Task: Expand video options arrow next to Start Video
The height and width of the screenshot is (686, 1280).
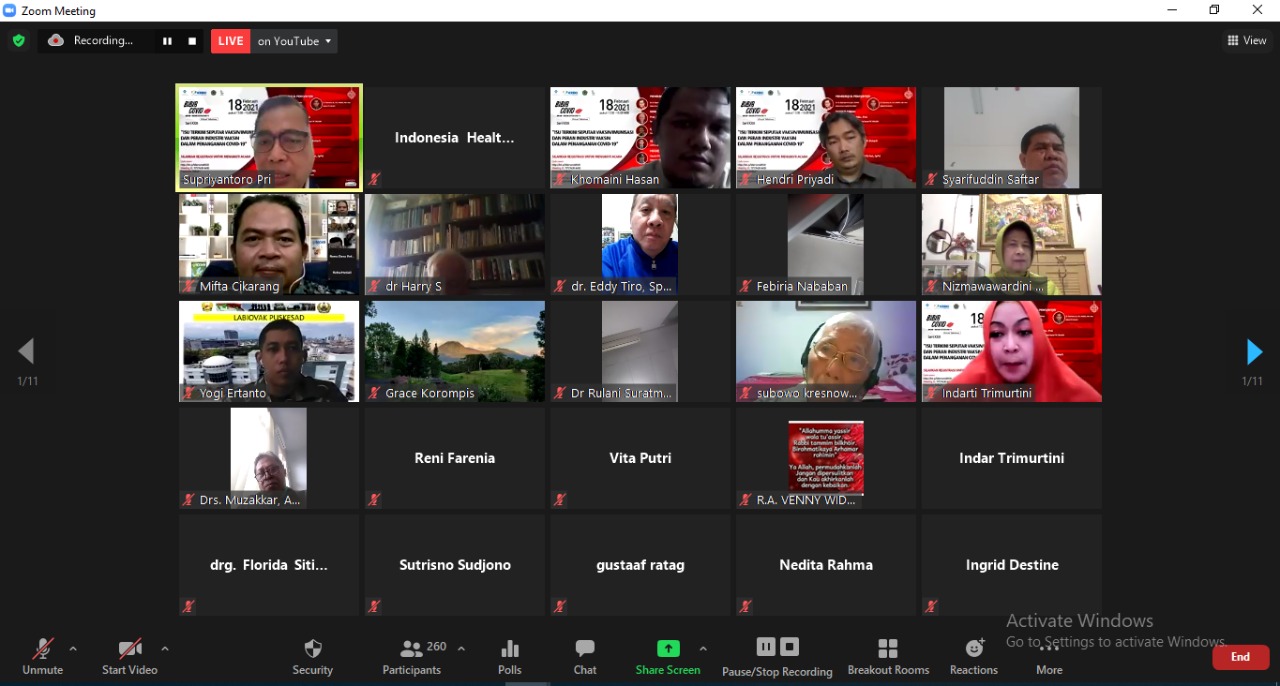Action: (x=165, y=649)
